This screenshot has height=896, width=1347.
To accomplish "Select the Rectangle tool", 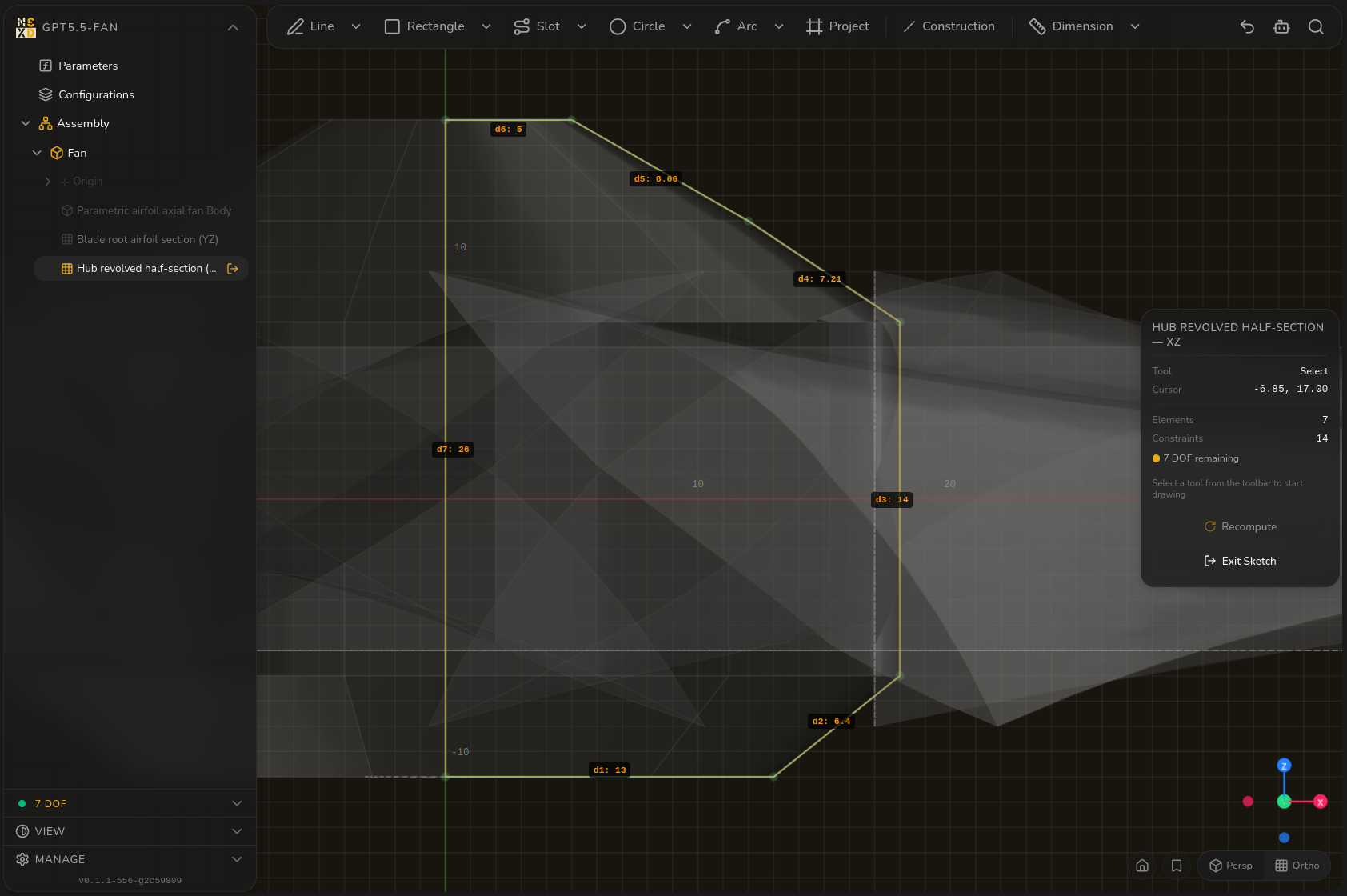I will click(424, 26).
